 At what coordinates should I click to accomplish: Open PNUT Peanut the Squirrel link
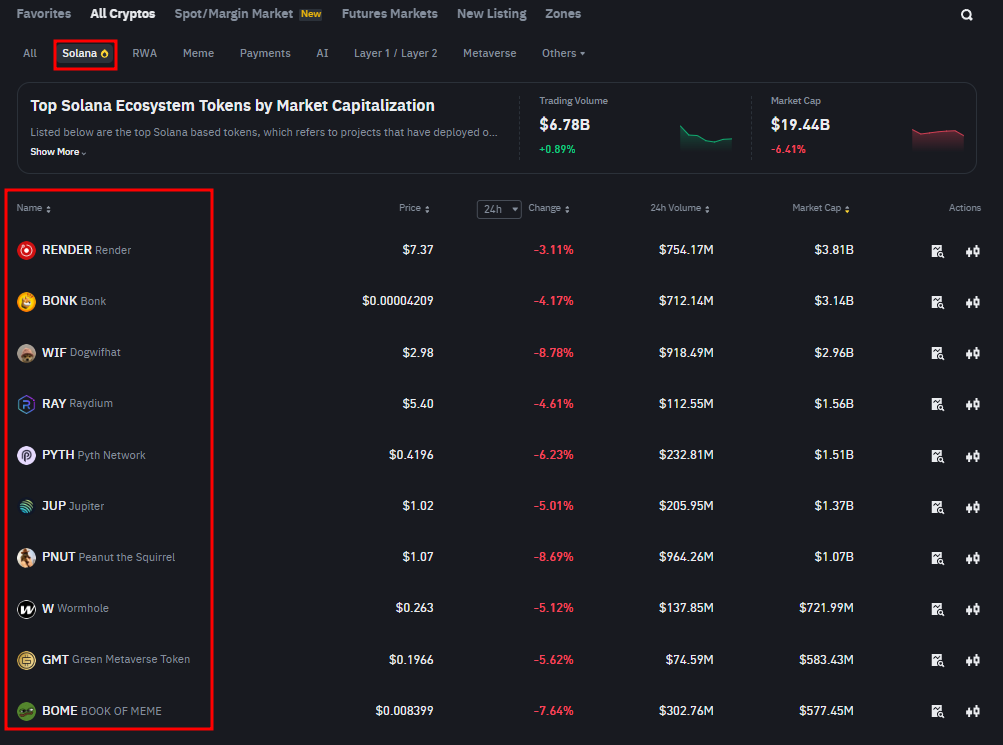108,557
